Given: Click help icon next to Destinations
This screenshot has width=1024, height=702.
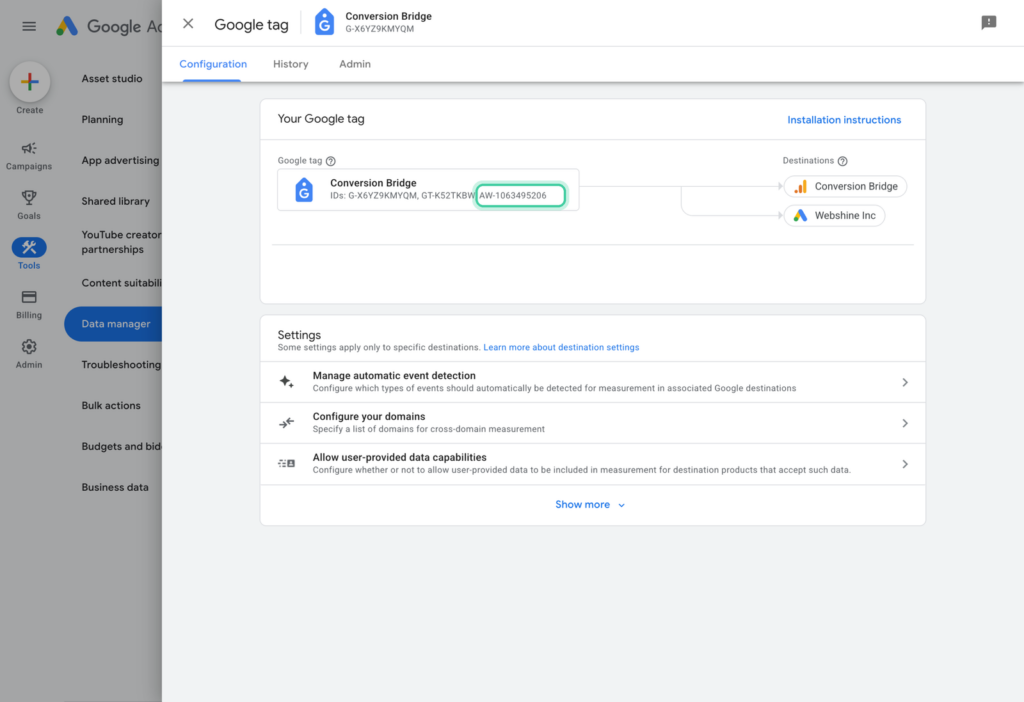Looking at the screenshot, I should [842, 161].
